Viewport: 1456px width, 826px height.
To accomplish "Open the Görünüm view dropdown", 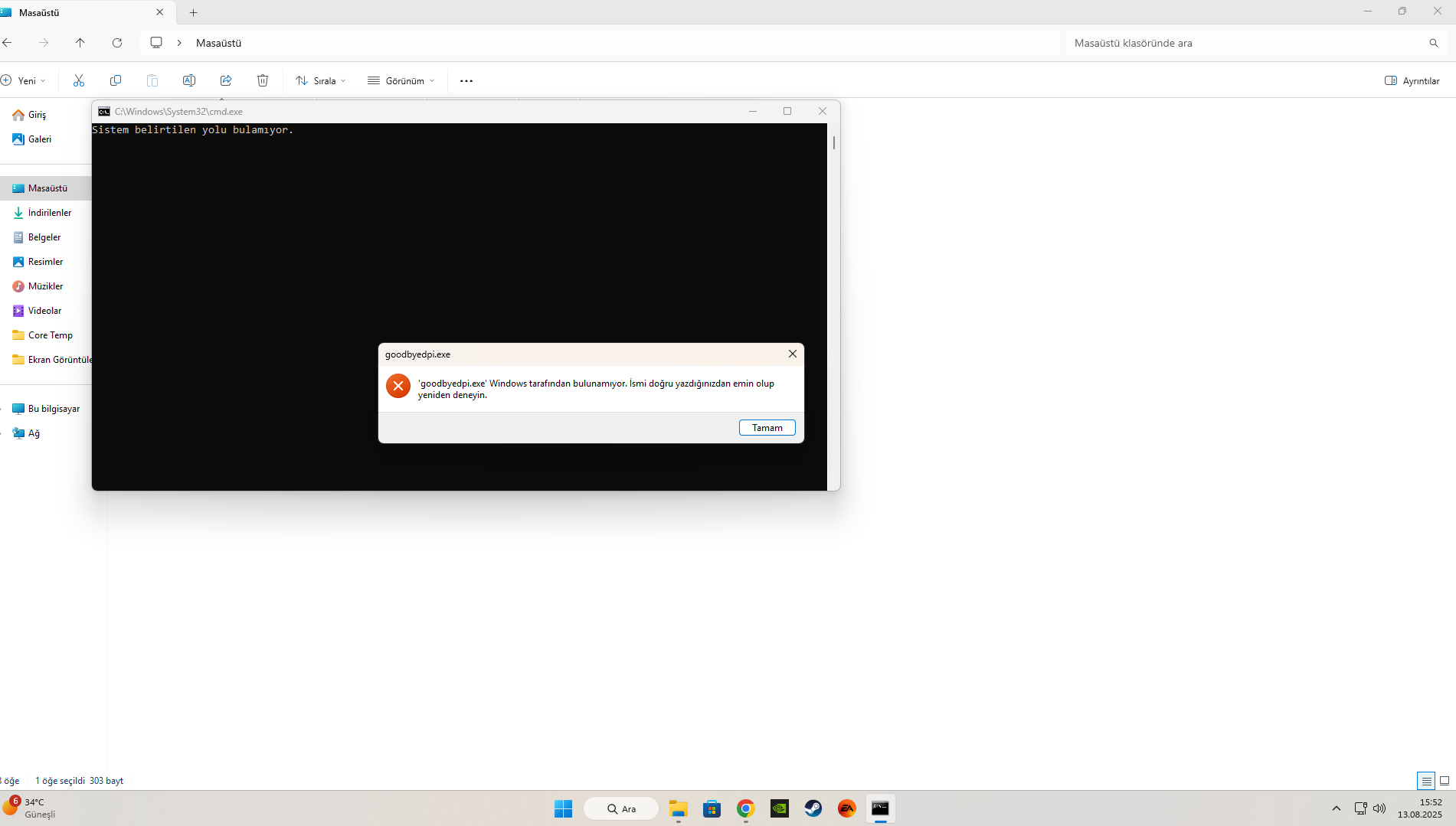I will [401, 80].
